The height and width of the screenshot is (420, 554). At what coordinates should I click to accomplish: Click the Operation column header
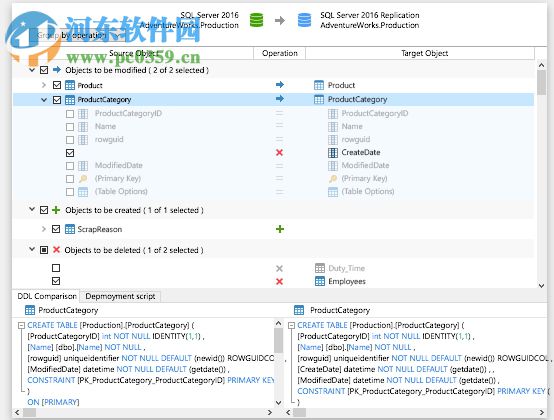click(279, 53)
